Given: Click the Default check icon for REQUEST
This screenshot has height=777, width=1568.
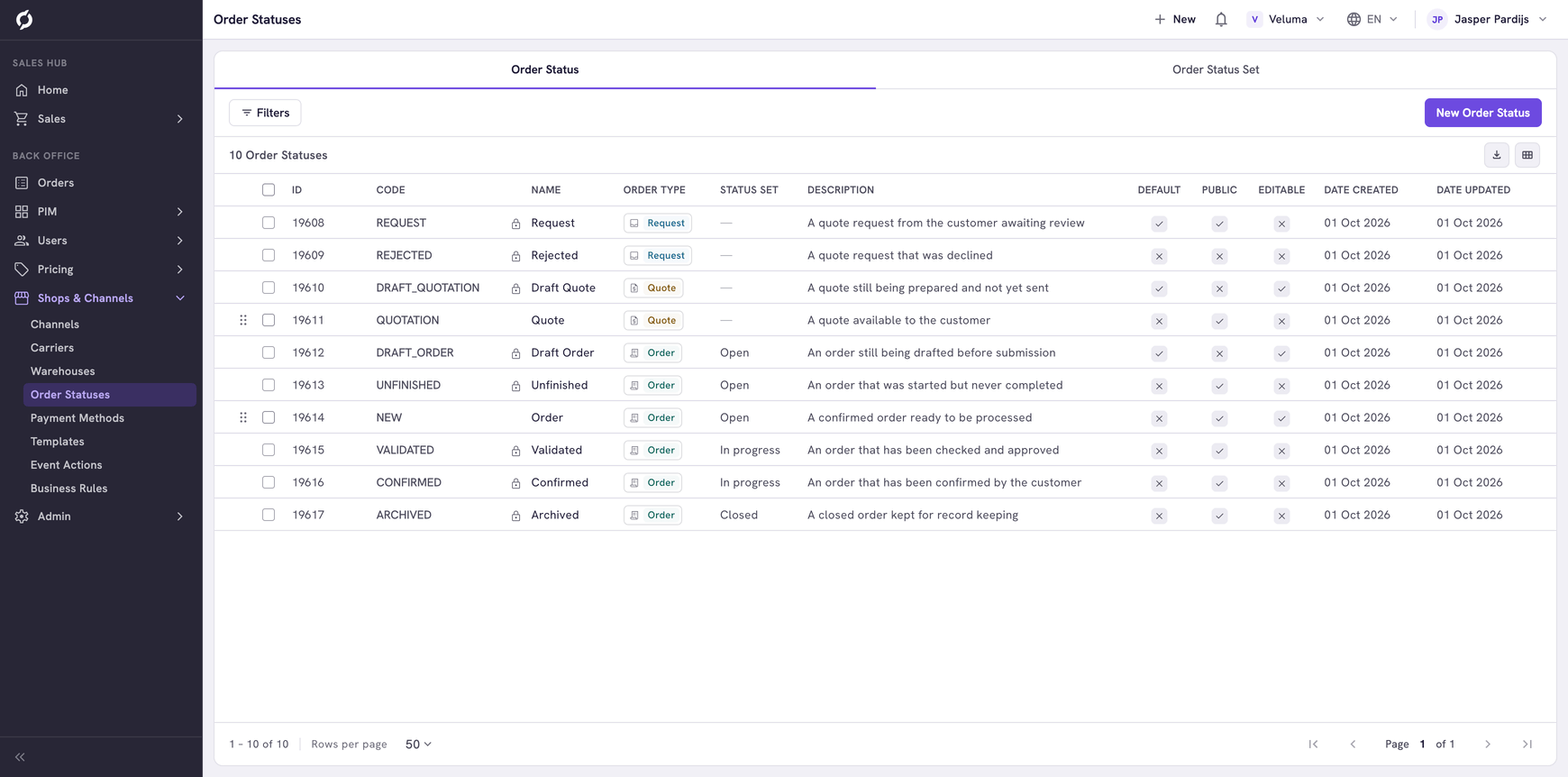Looking at the screenshot, I should (1159, 224).
